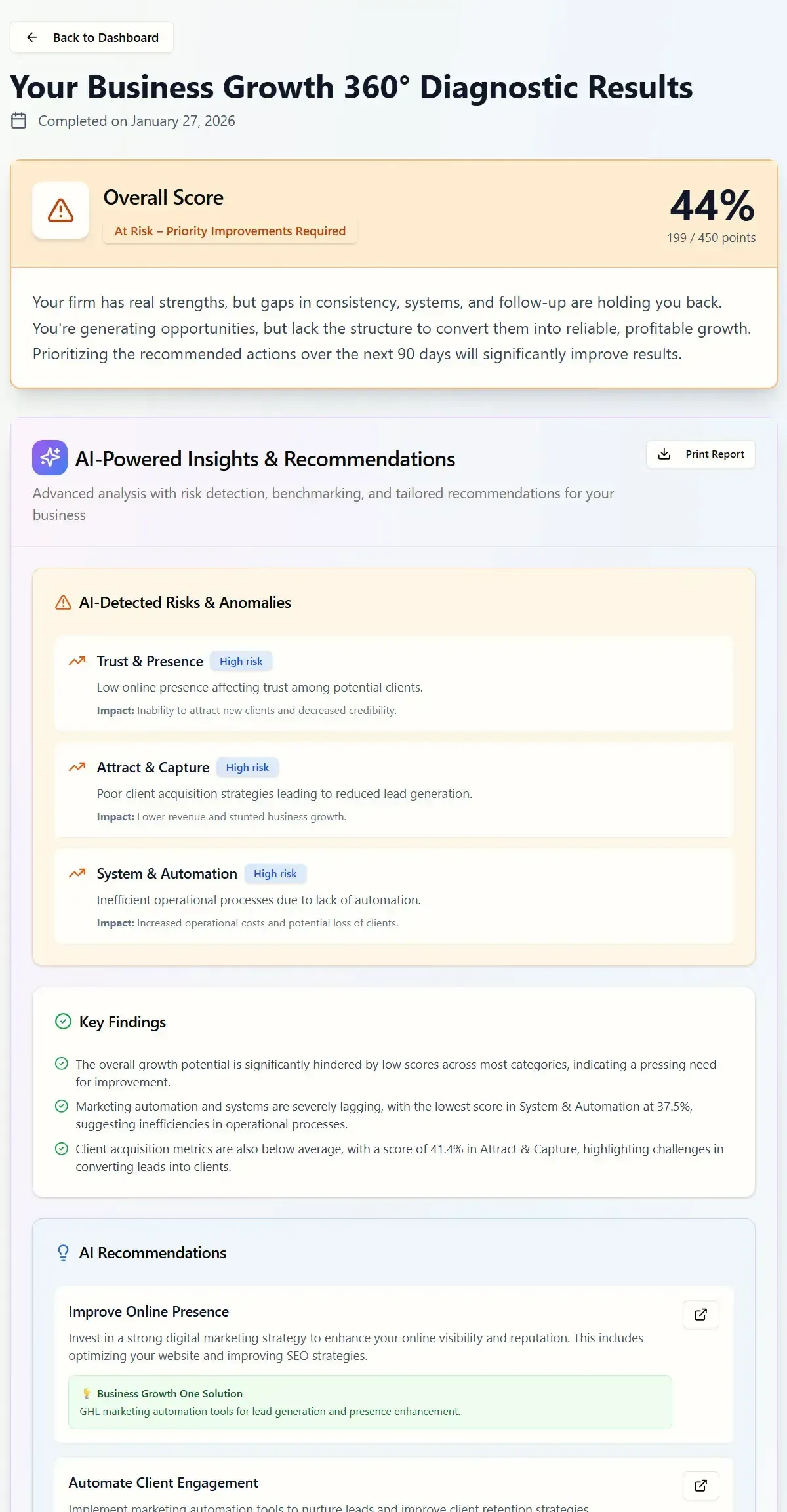
Task: Click the trend arrow beside Attract & Capture
Action: point(77,767)
